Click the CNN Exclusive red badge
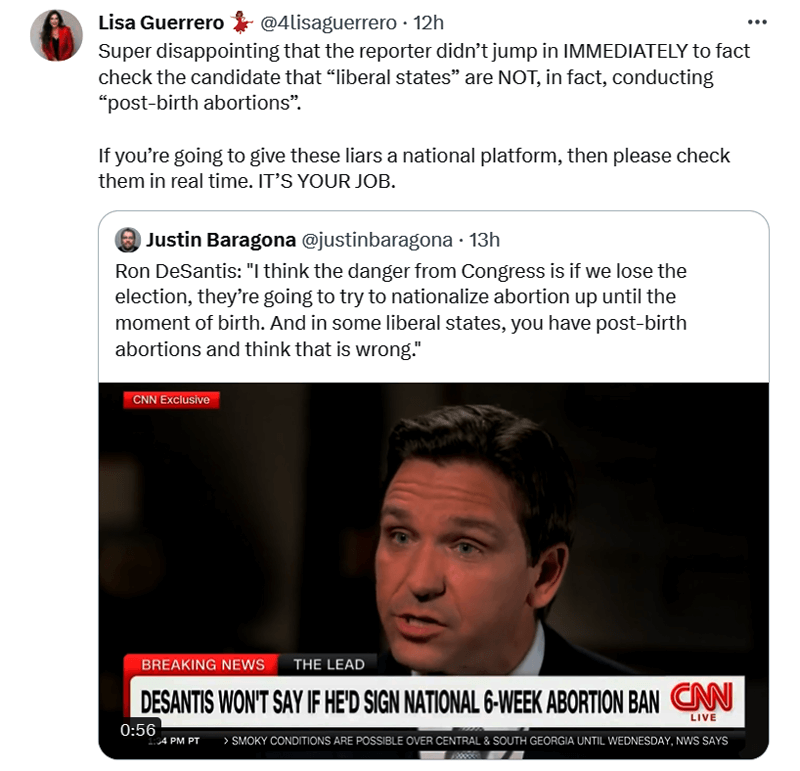Screen dimensions: 800x771 tap(171, 400)
